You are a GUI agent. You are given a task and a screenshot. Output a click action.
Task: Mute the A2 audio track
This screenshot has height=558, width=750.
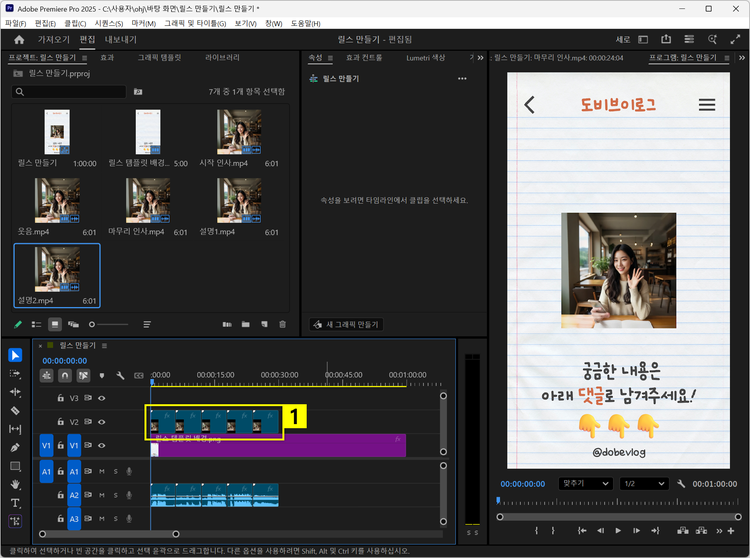click(101, 495)
